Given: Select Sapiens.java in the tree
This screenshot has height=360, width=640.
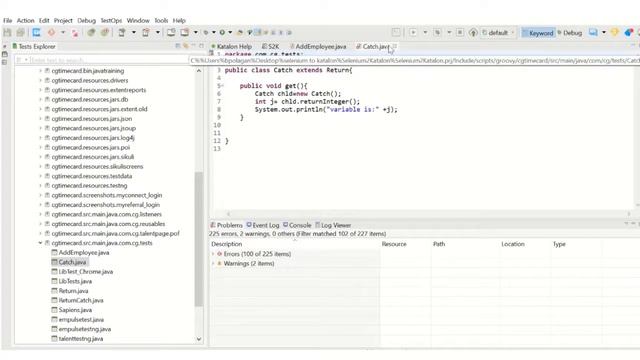Looking at the screenshot, I should pos(72,310).
